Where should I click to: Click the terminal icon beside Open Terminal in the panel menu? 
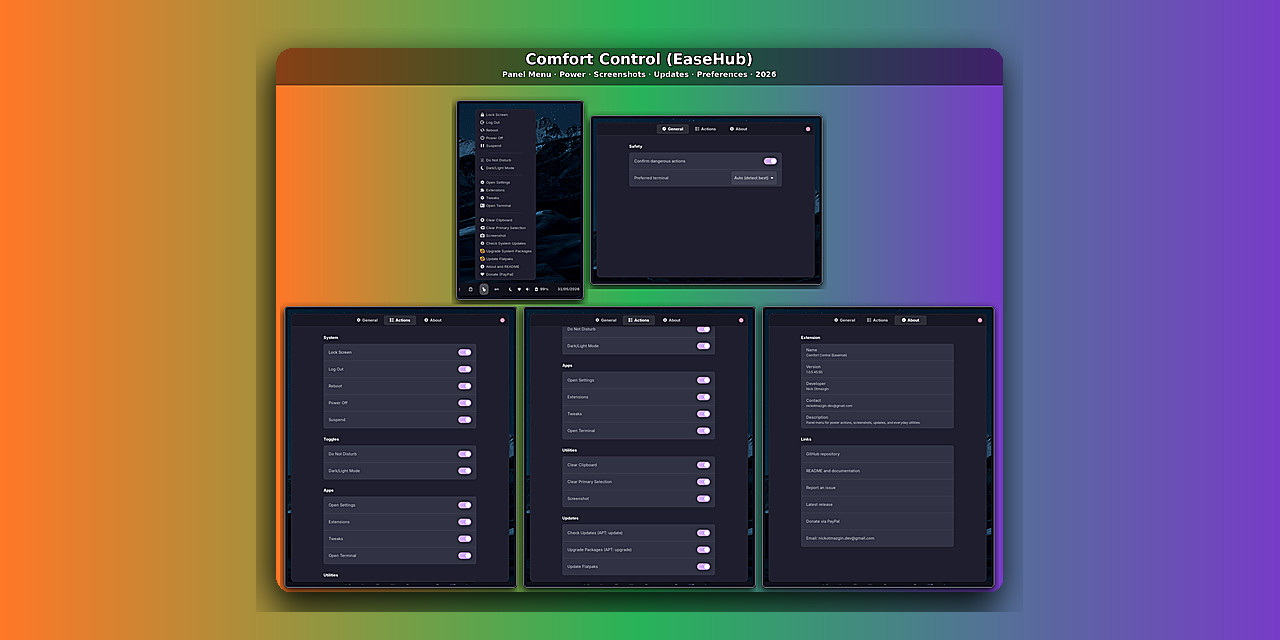(481, 205)
